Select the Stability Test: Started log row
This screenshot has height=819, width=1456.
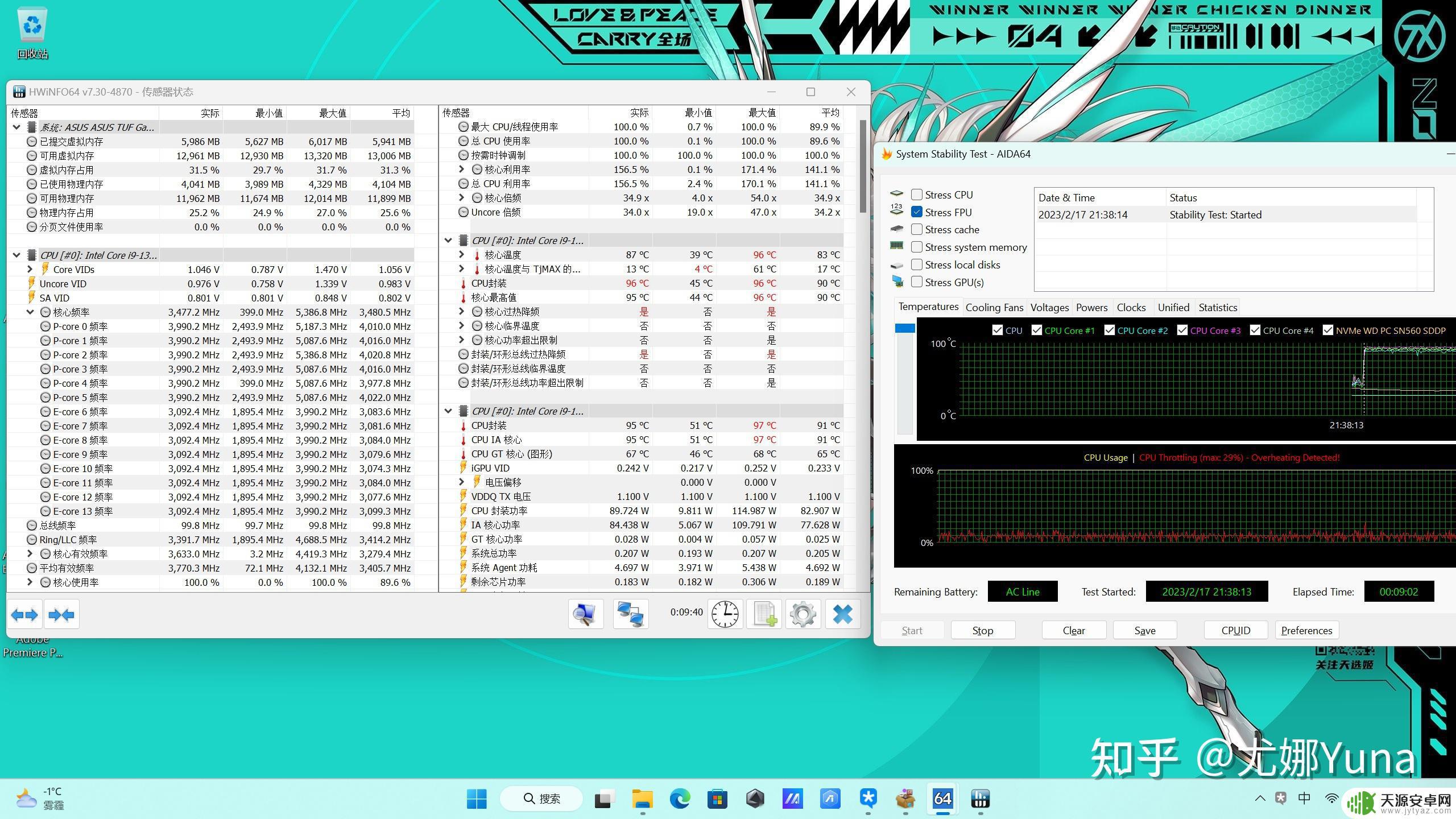pos(1225,214)
